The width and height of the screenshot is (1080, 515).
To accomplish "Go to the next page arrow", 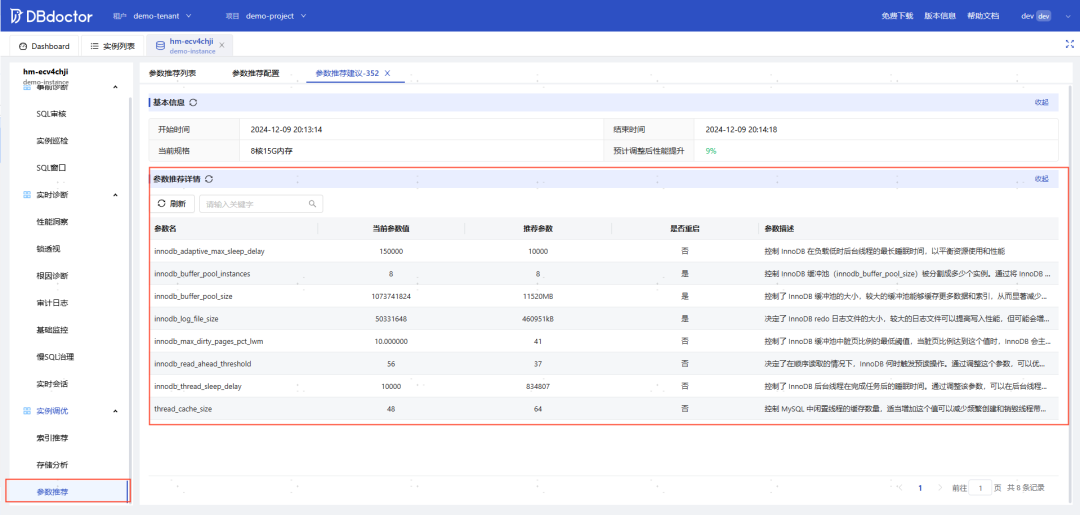I will click(x=939, y=487).
